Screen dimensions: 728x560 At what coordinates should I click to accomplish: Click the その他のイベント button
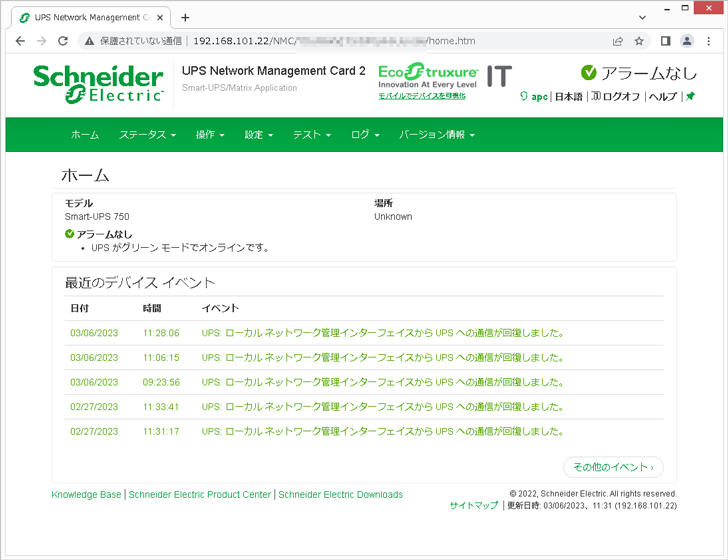[613, 467]
